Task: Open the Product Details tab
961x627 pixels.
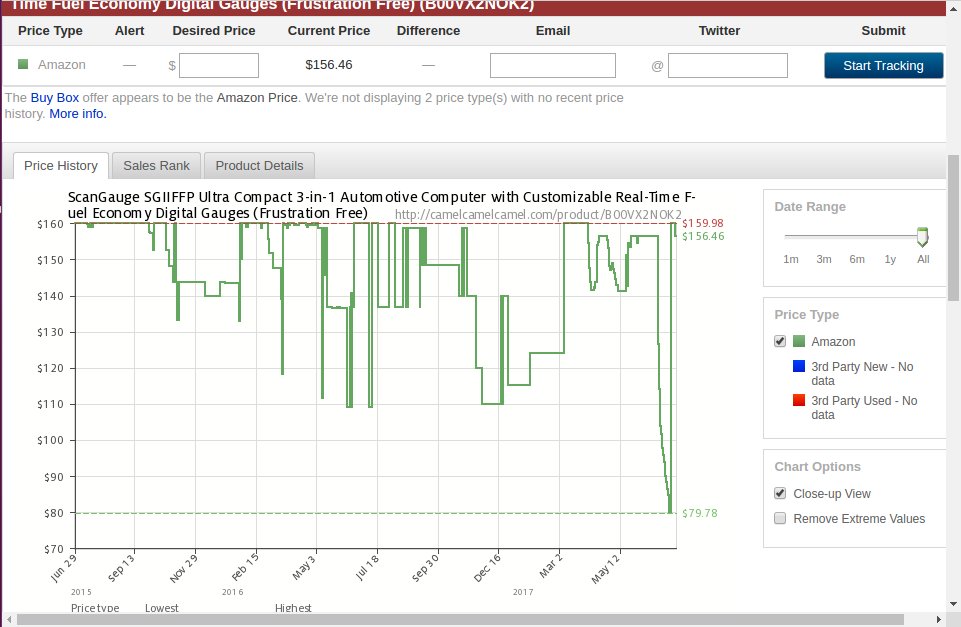Action: point(259,165)
